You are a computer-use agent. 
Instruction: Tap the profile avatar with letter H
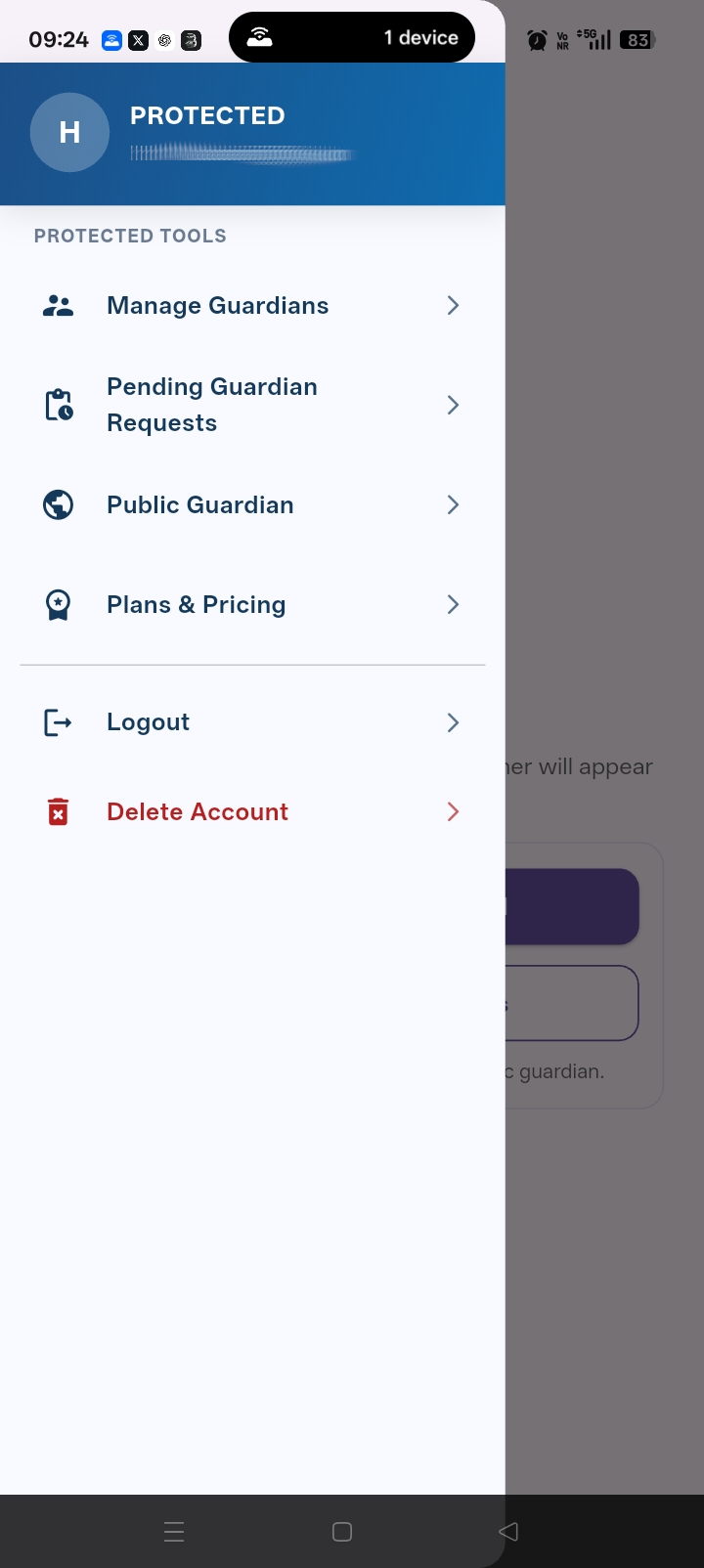(x=69, y=132)
